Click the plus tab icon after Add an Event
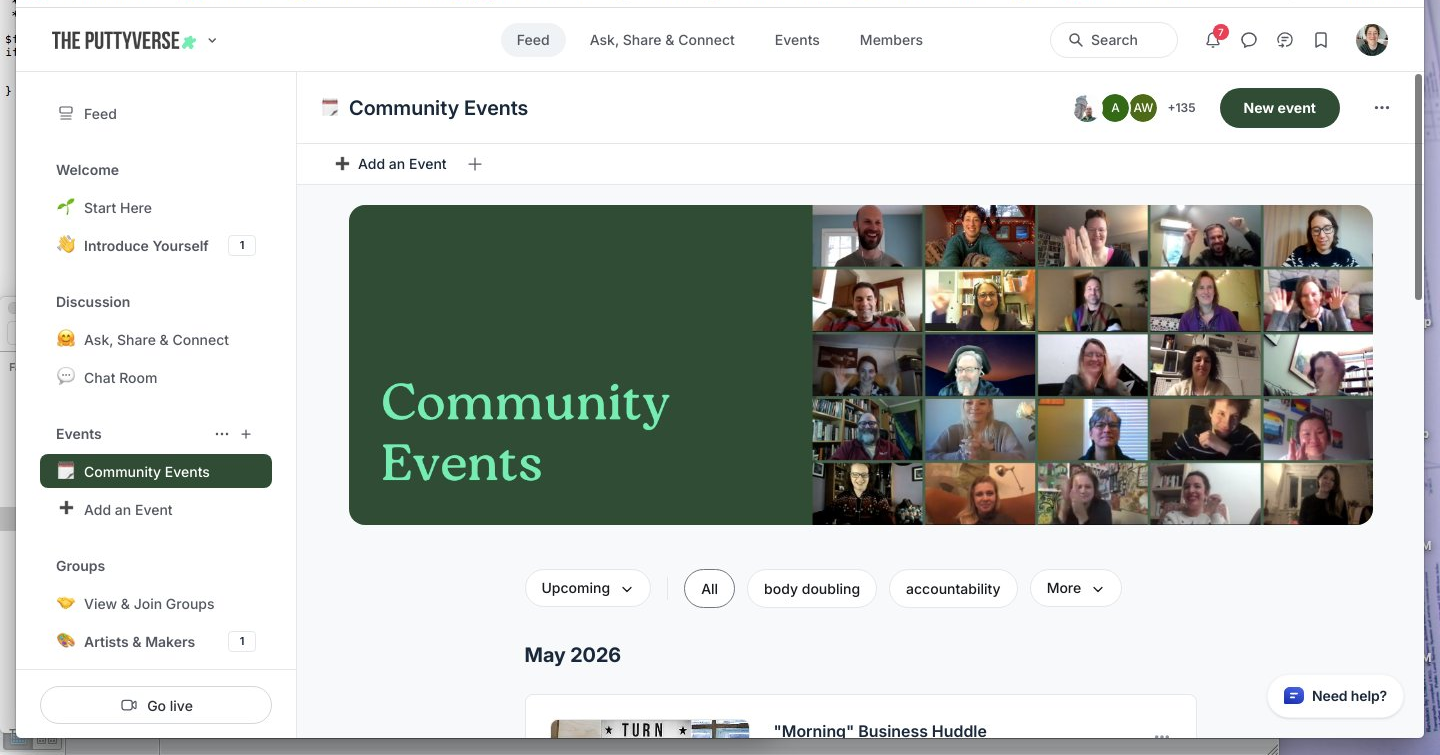The image size is (1440, 755). 475,164
